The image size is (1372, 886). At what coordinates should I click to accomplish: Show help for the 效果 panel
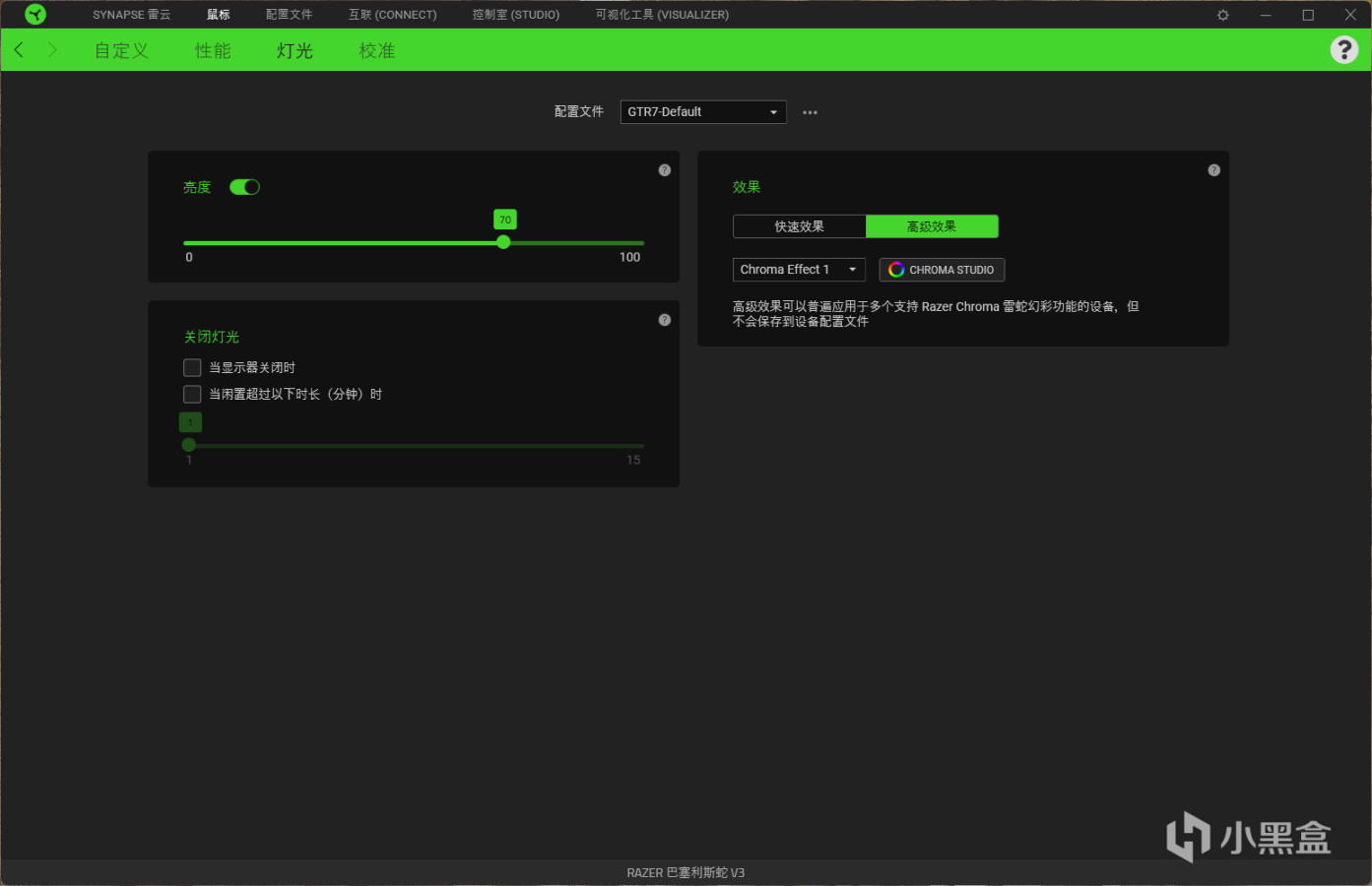(x=1214, y=170)
